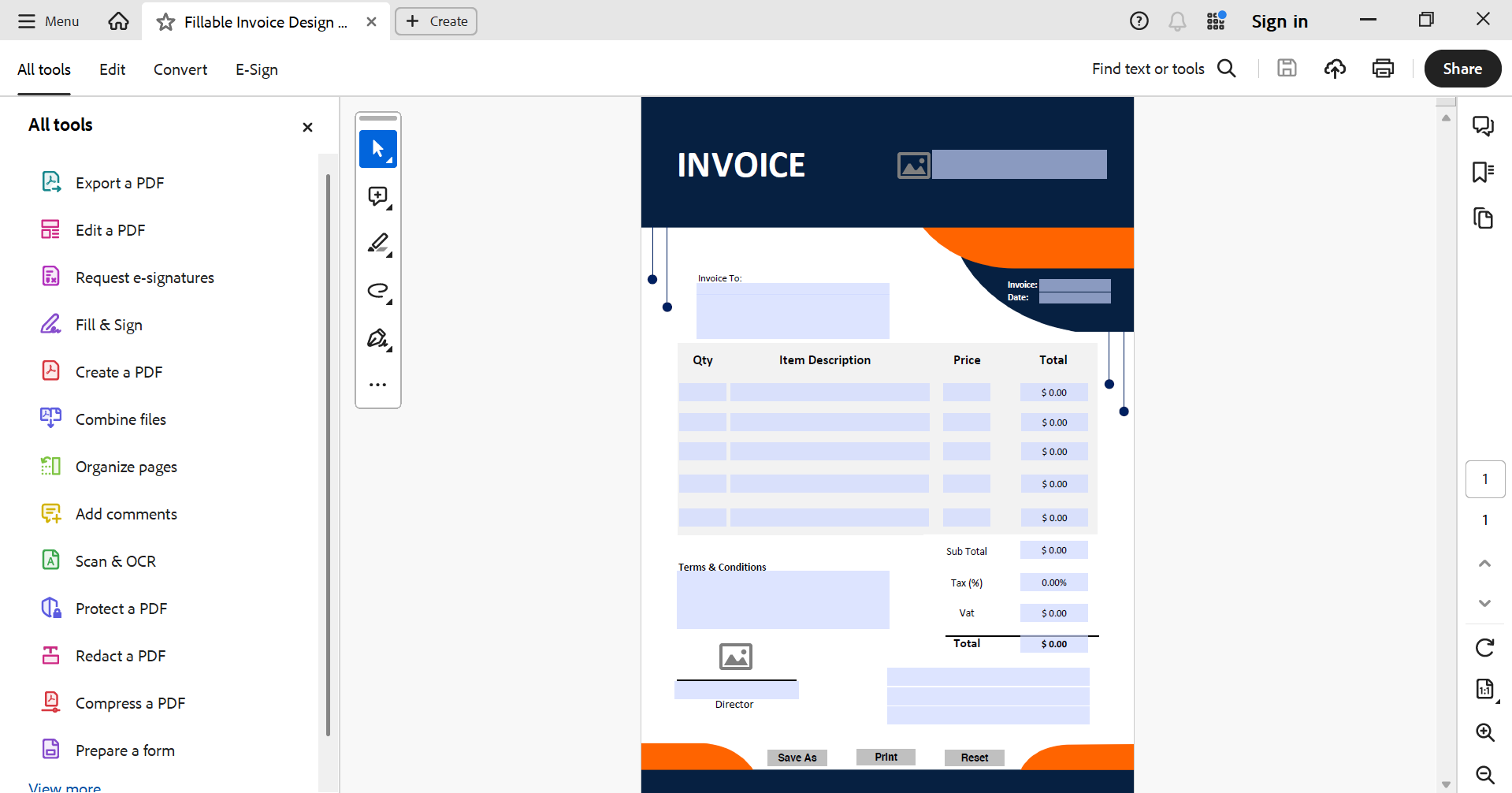Click View more in the All tools panel
Screen dimensions: 1512x793
pos(63,785)
